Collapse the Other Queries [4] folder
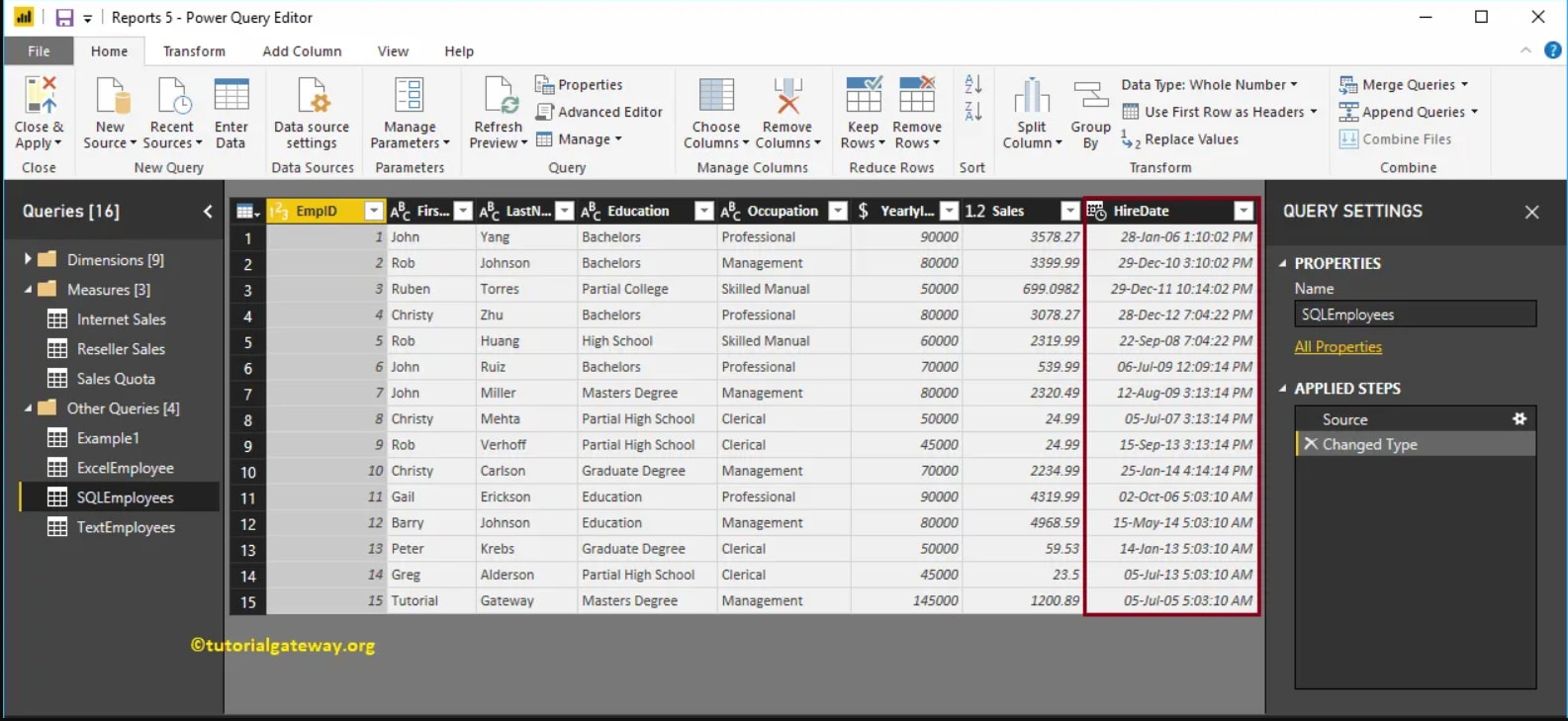Image resolution: width=1568 pixels, height=721 pixels. [x=28, y=408]
